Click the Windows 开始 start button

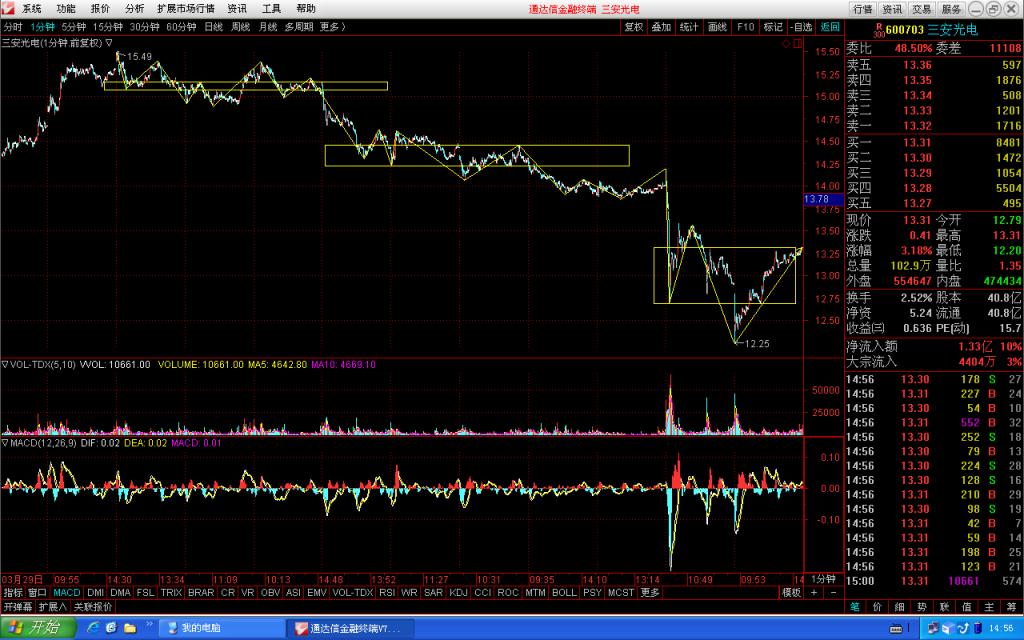pos(38,628)
